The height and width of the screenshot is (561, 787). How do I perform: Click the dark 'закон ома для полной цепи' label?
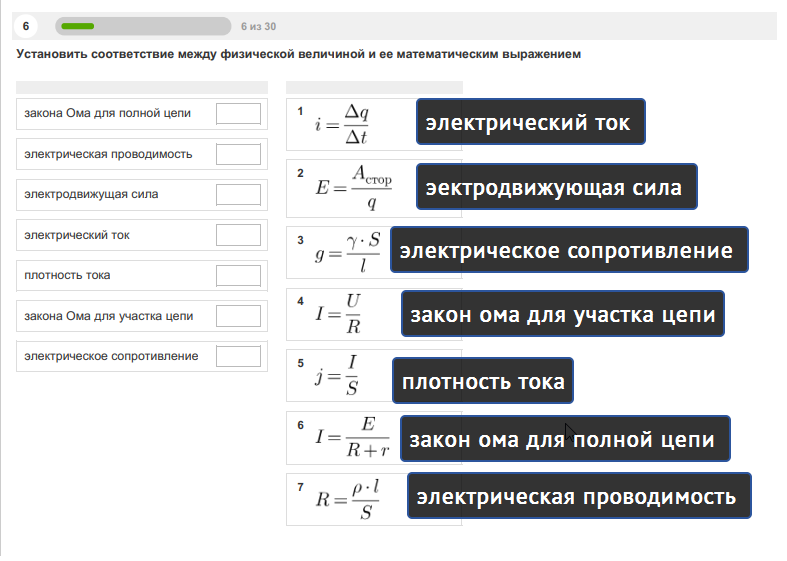(x=565, y=439)
